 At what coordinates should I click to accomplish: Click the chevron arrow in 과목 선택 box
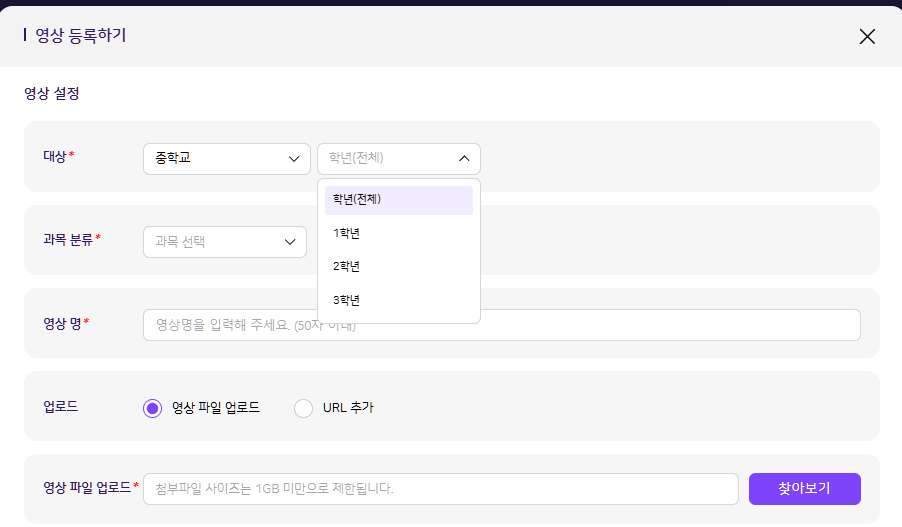click(290, 241)
